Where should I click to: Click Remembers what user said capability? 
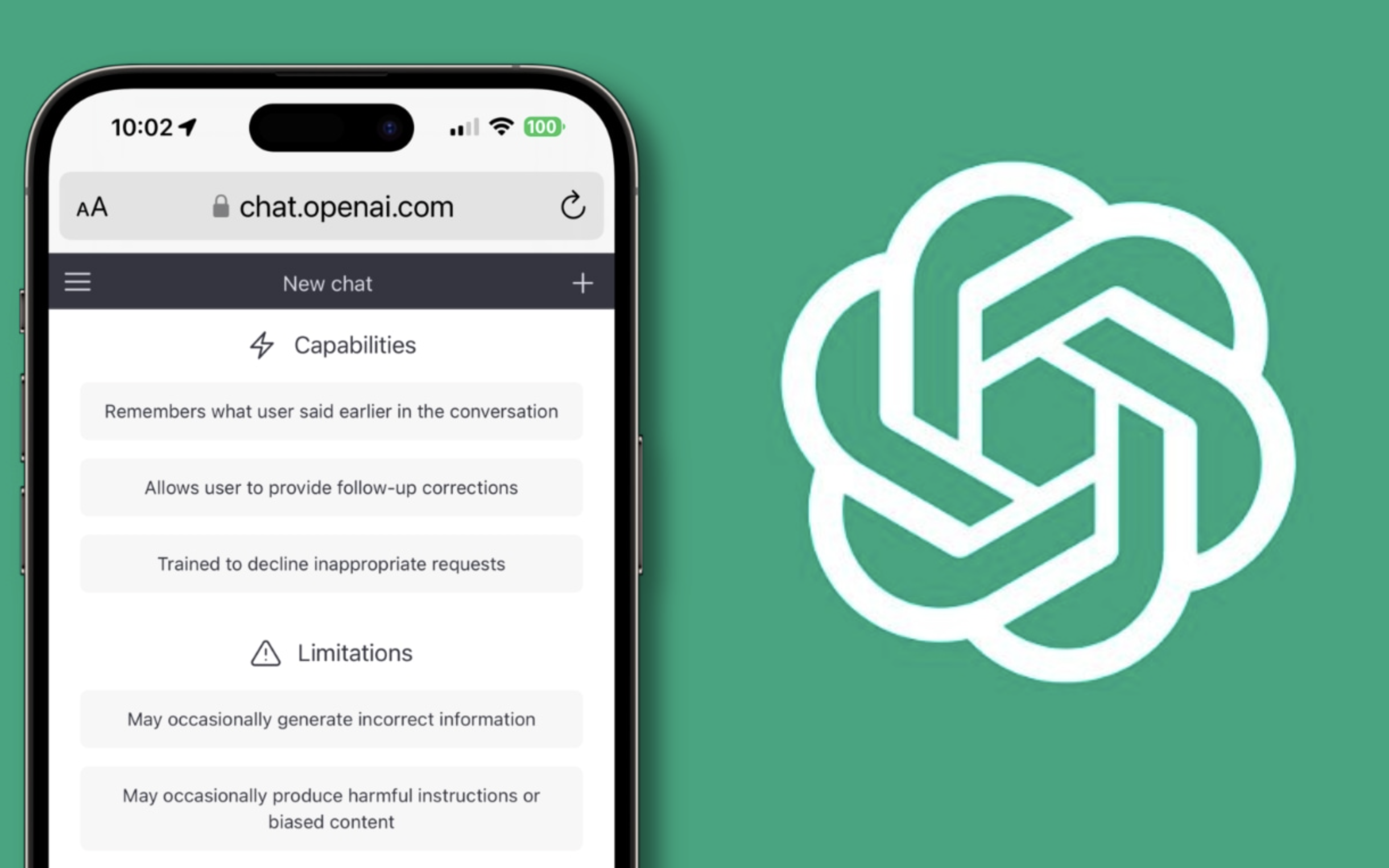[x=332, y=411]
